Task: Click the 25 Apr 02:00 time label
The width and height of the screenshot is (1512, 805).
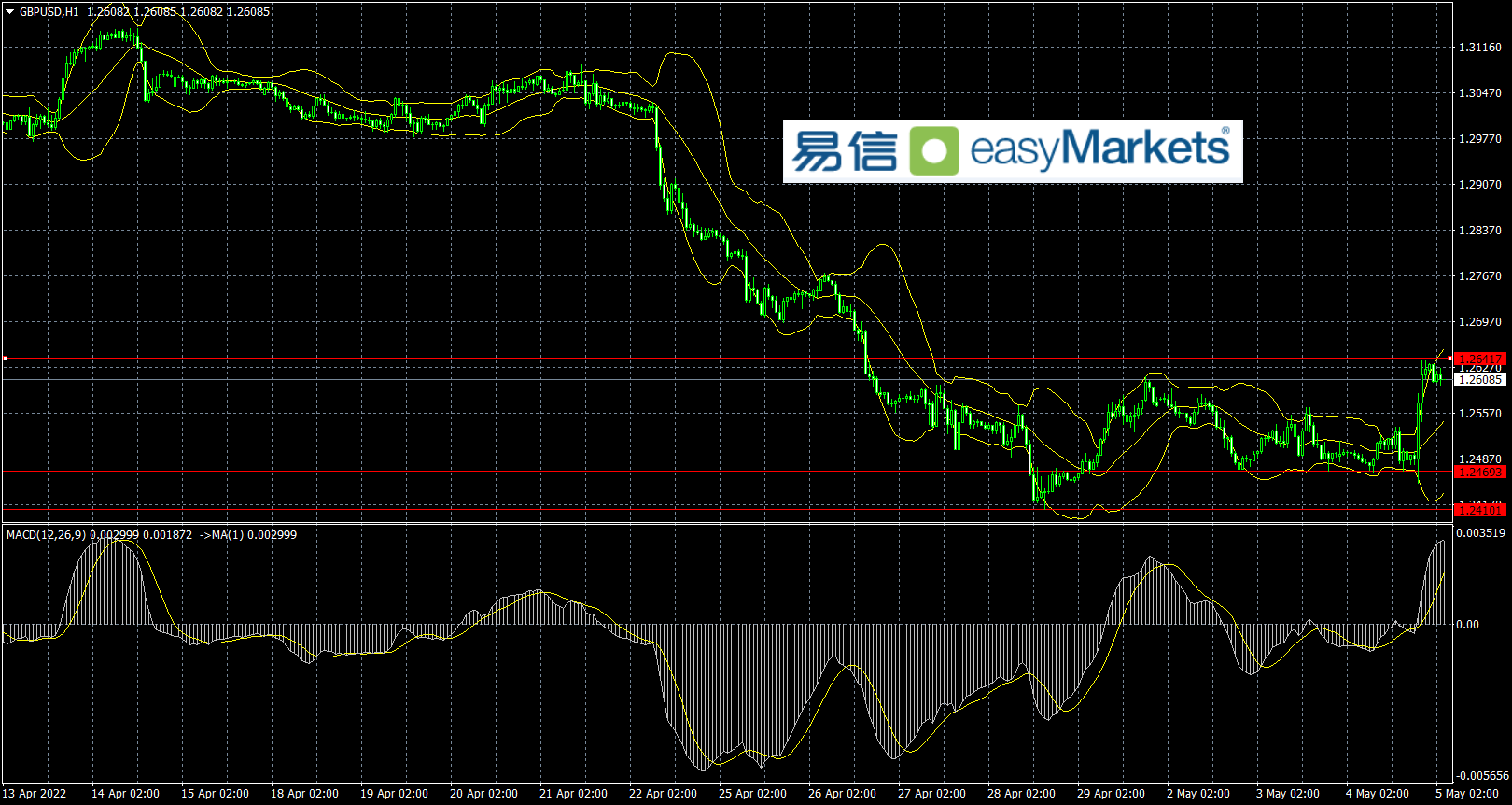Action: click(752, 794)
